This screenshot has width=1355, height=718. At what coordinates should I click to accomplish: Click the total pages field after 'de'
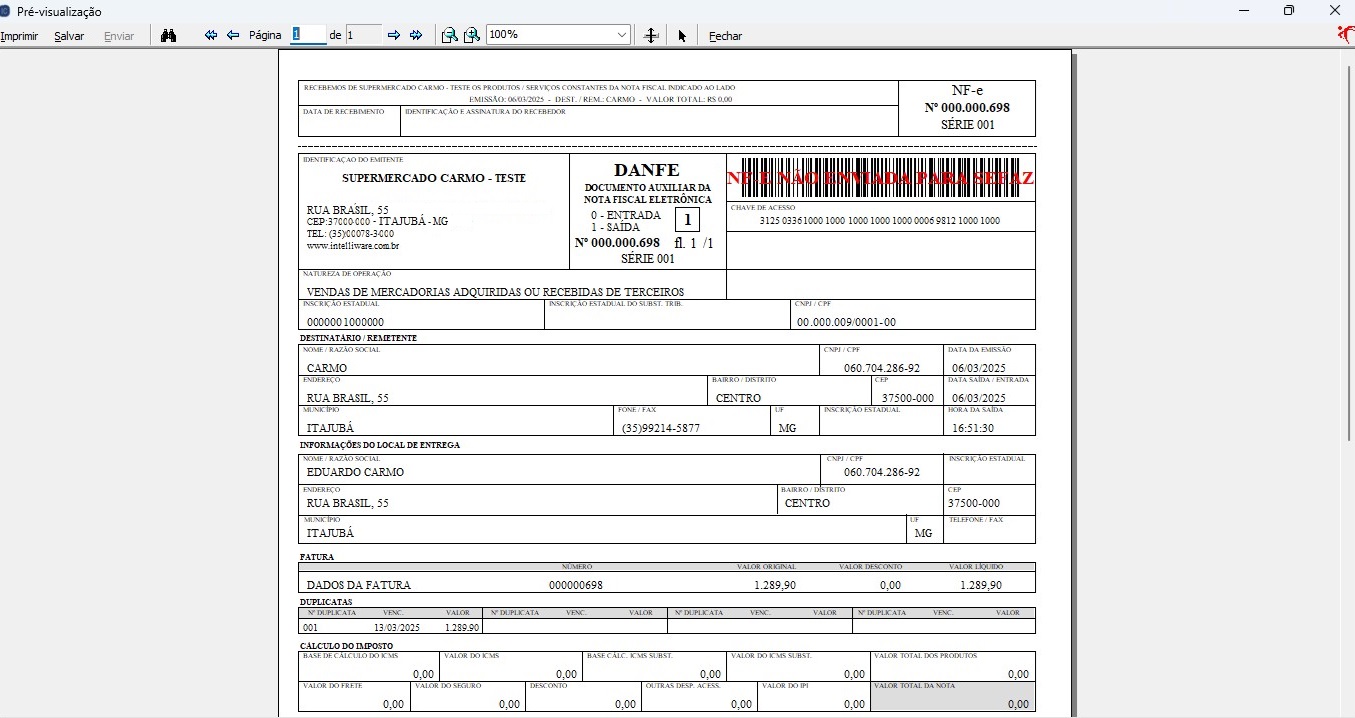pos(363,35)
